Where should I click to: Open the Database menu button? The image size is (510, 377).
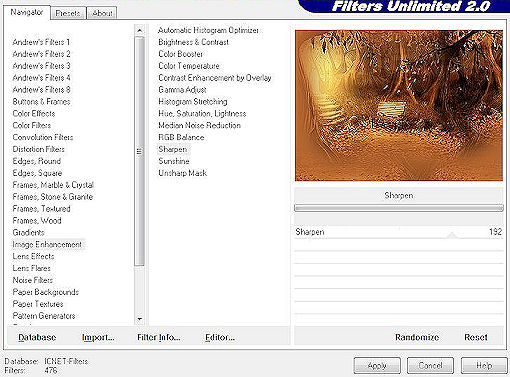pos(37,337)
